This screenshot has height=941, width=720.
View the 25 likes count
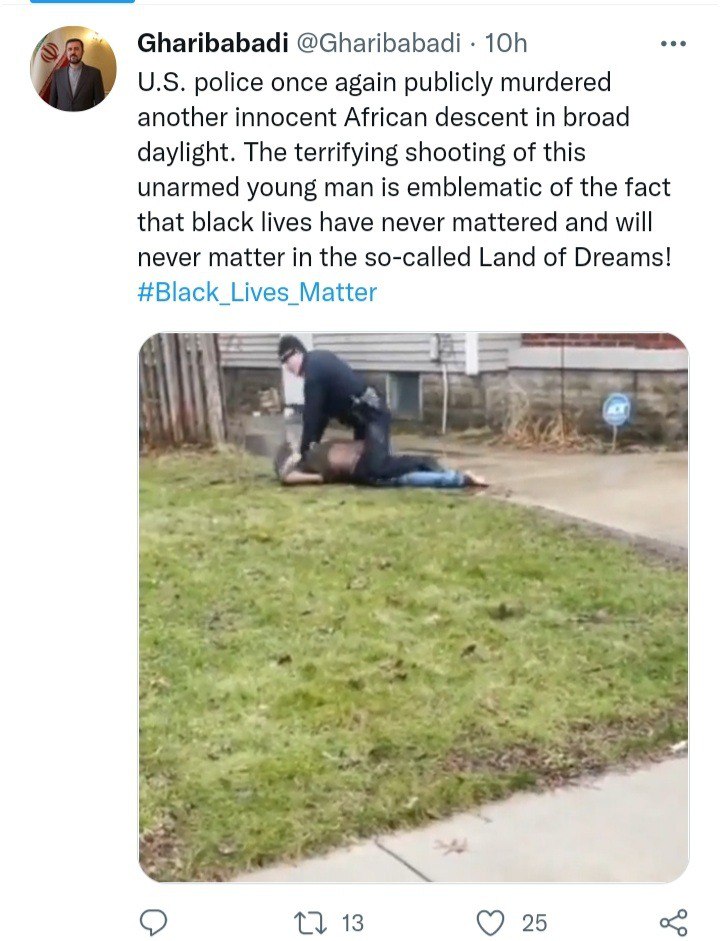[534, 922]
